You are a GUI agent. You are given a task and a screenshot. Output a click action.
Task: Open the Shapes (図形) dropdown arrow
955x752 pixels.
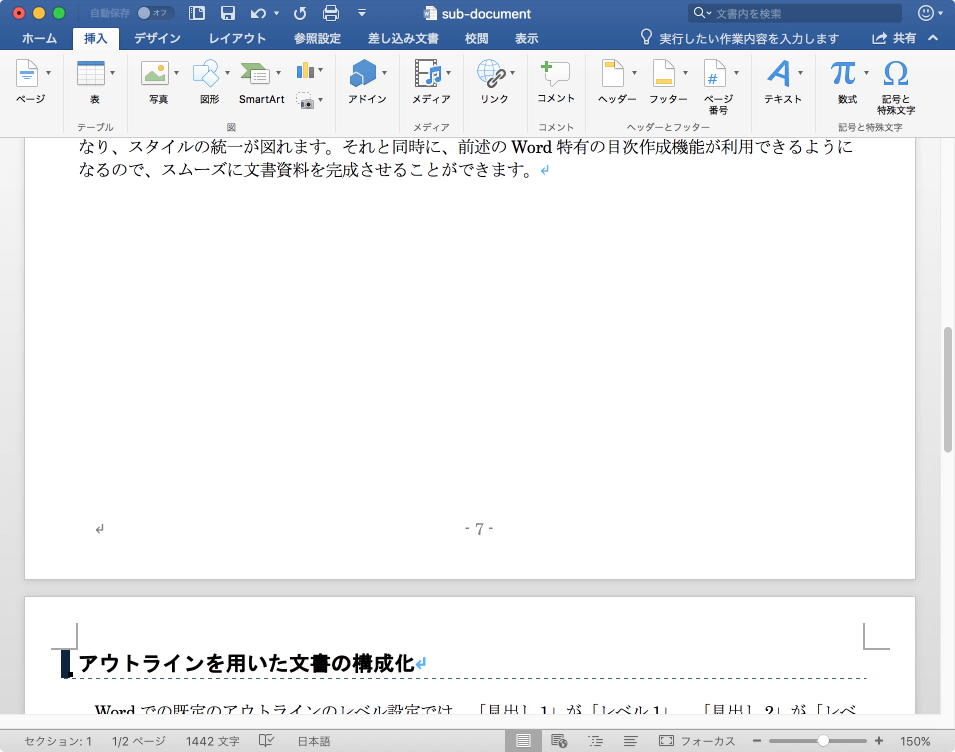click(x=227, y=73)
